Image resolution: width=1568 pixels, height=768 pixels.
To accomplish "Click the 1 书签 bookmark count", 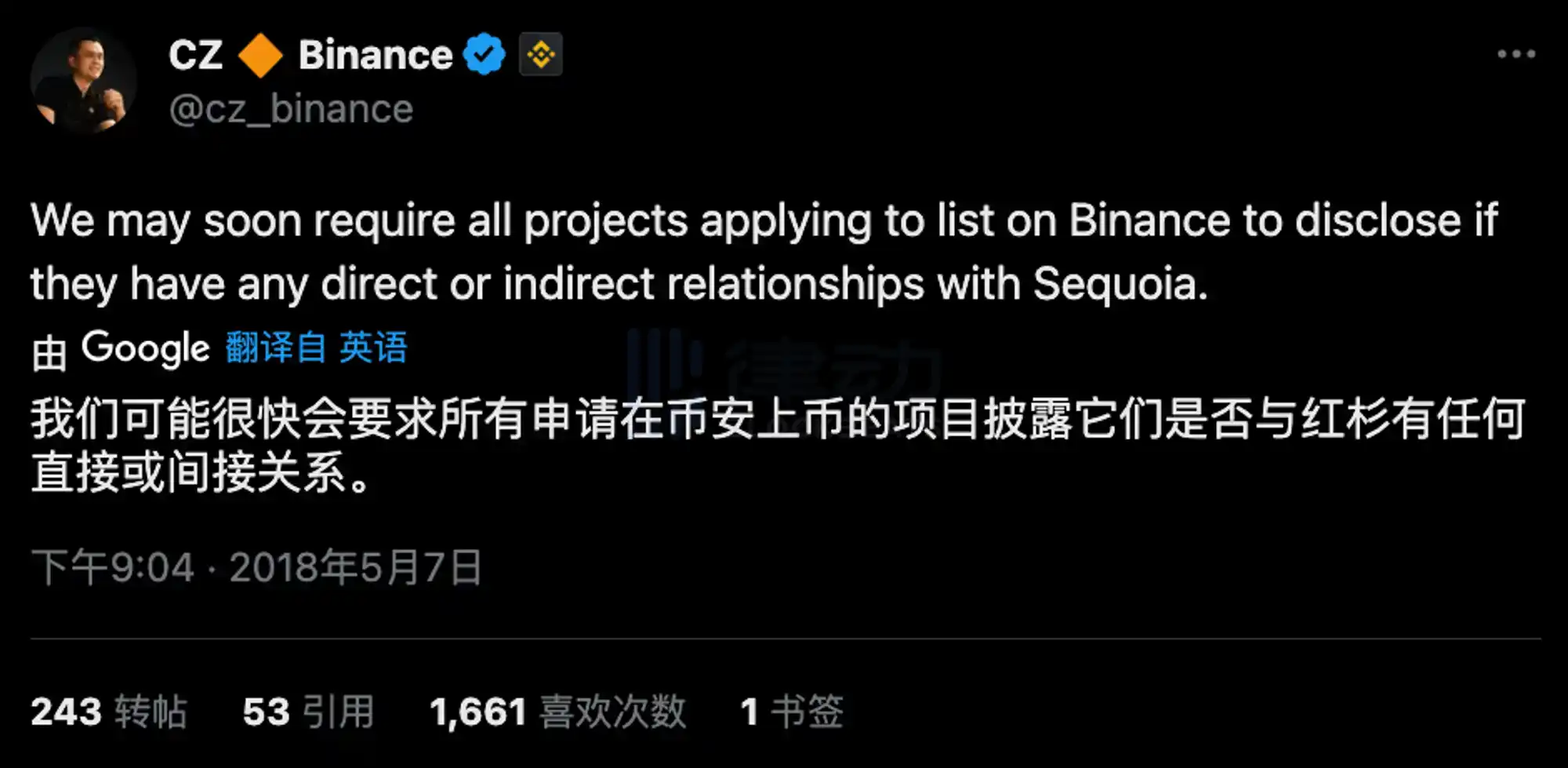I will pyautogui.click(x=792, y=708).
